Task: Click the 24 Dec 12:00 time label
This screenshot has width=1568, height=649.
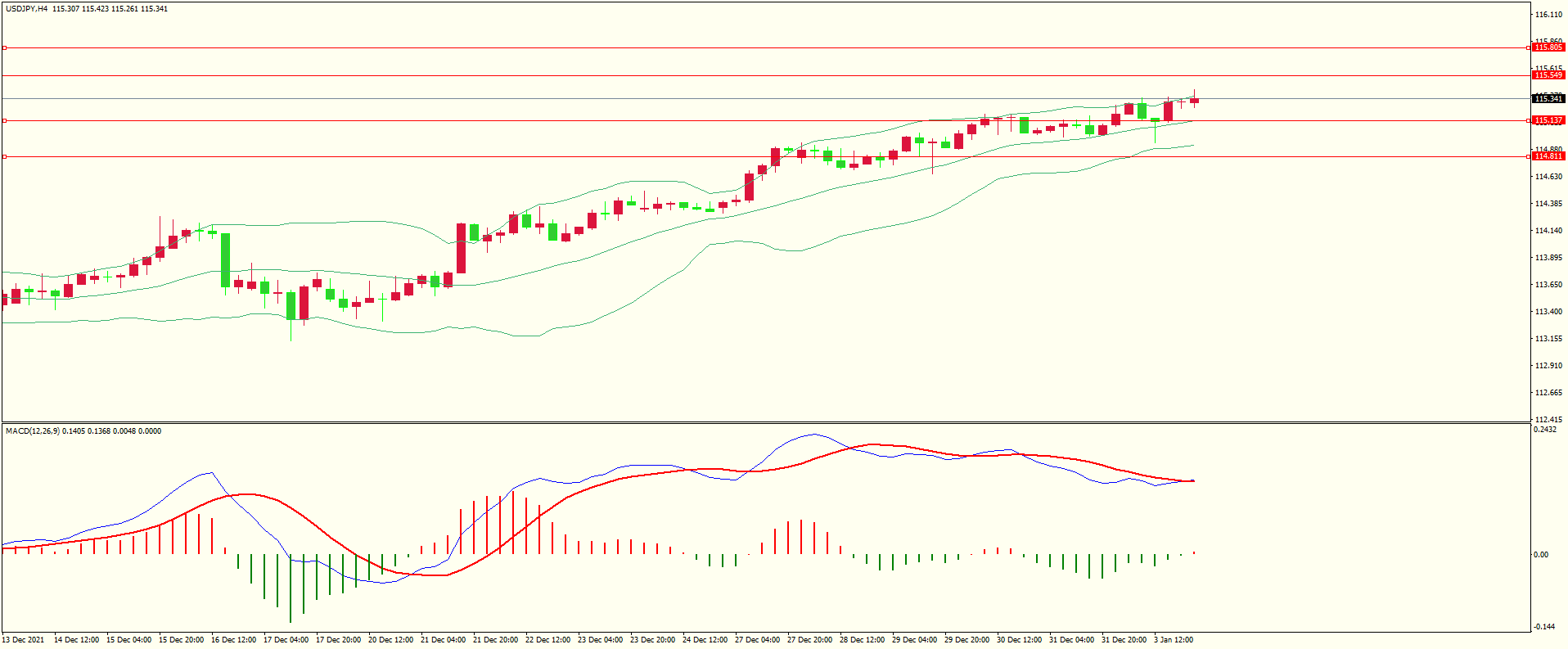Action: coord(705,640)
